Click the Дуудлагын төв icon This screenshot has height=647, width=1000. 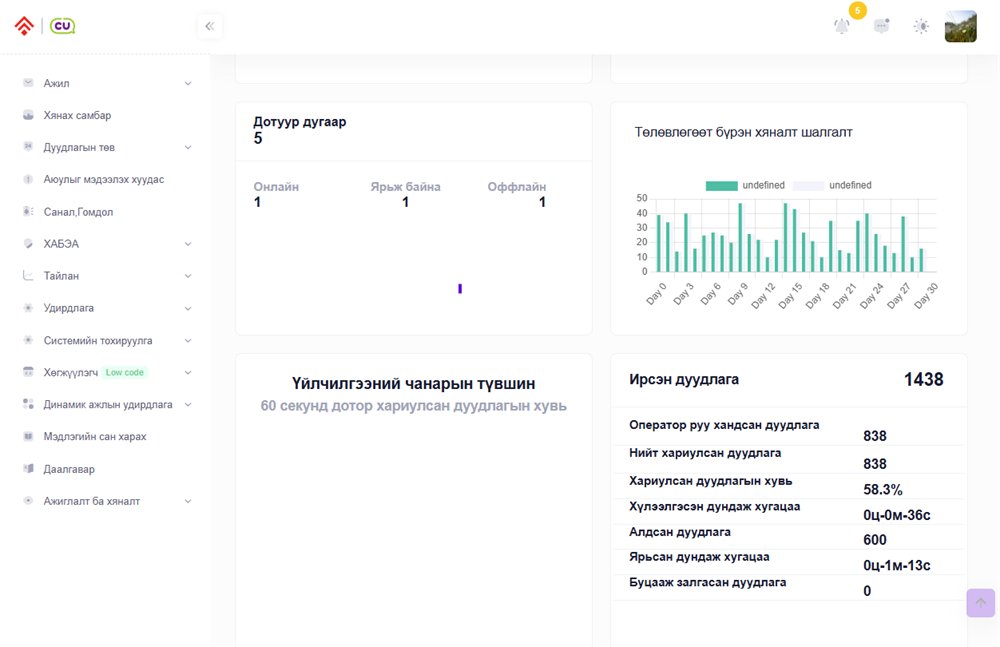coord(28,147)
